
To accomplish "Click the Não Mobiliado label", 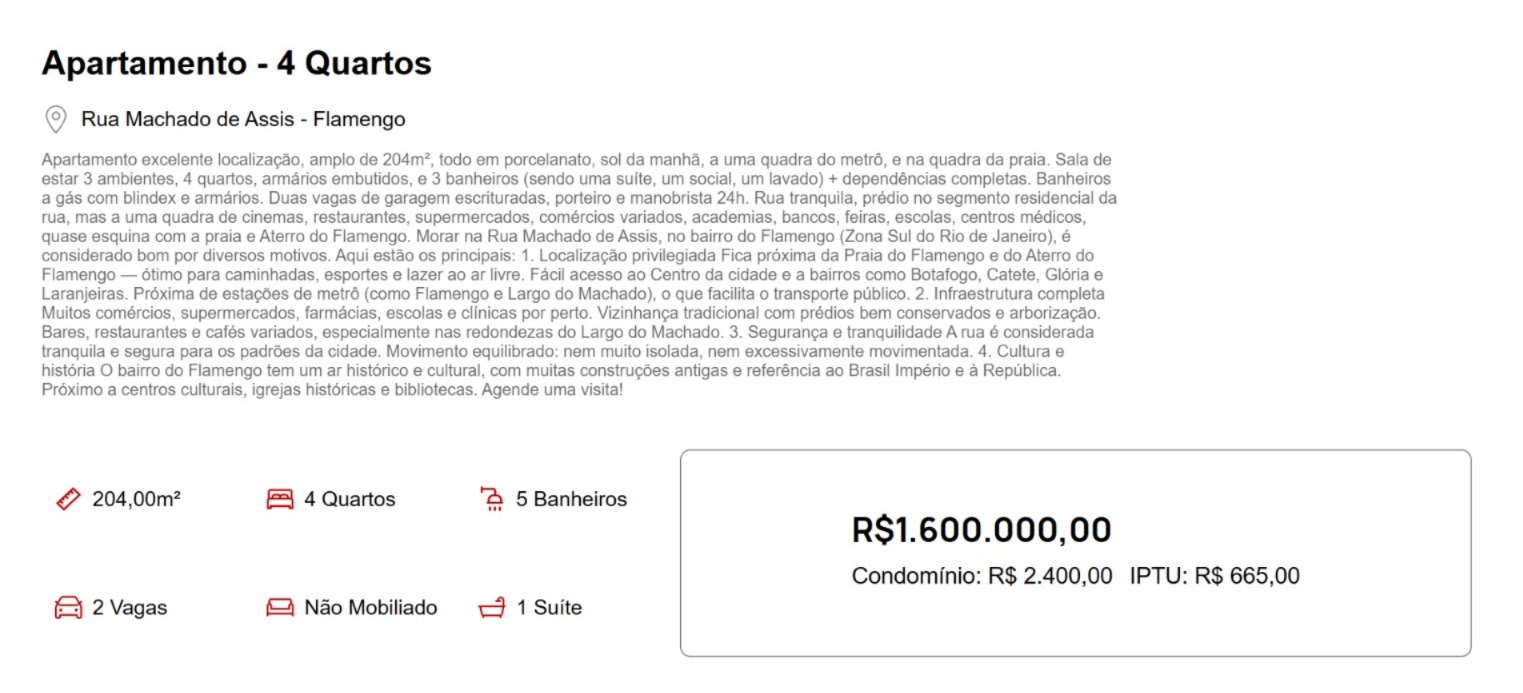I will pyautogui.click(x=371, y=608).
